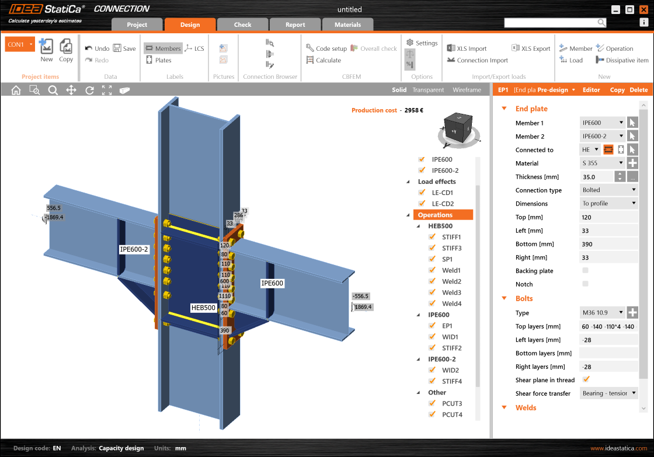Viewport: 654px width, 457px height.
Task: Select the pan view tool
Action: coord(71,90)
